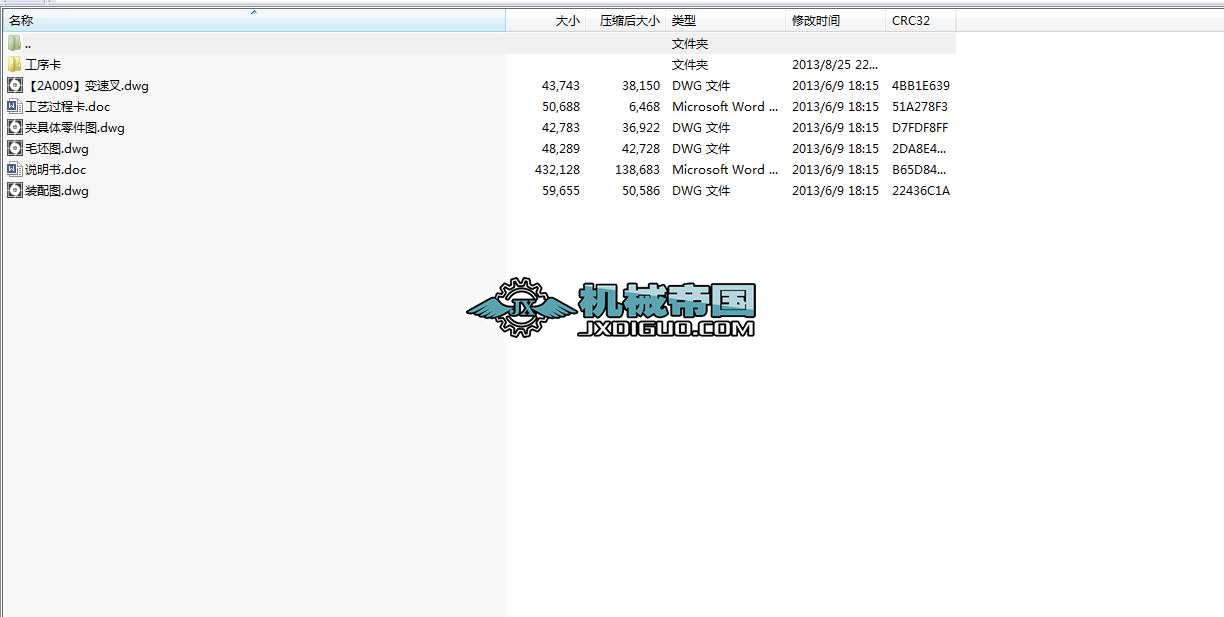Sort by the 类型 column header
The image size is (1224, 617).
point(727,20)
